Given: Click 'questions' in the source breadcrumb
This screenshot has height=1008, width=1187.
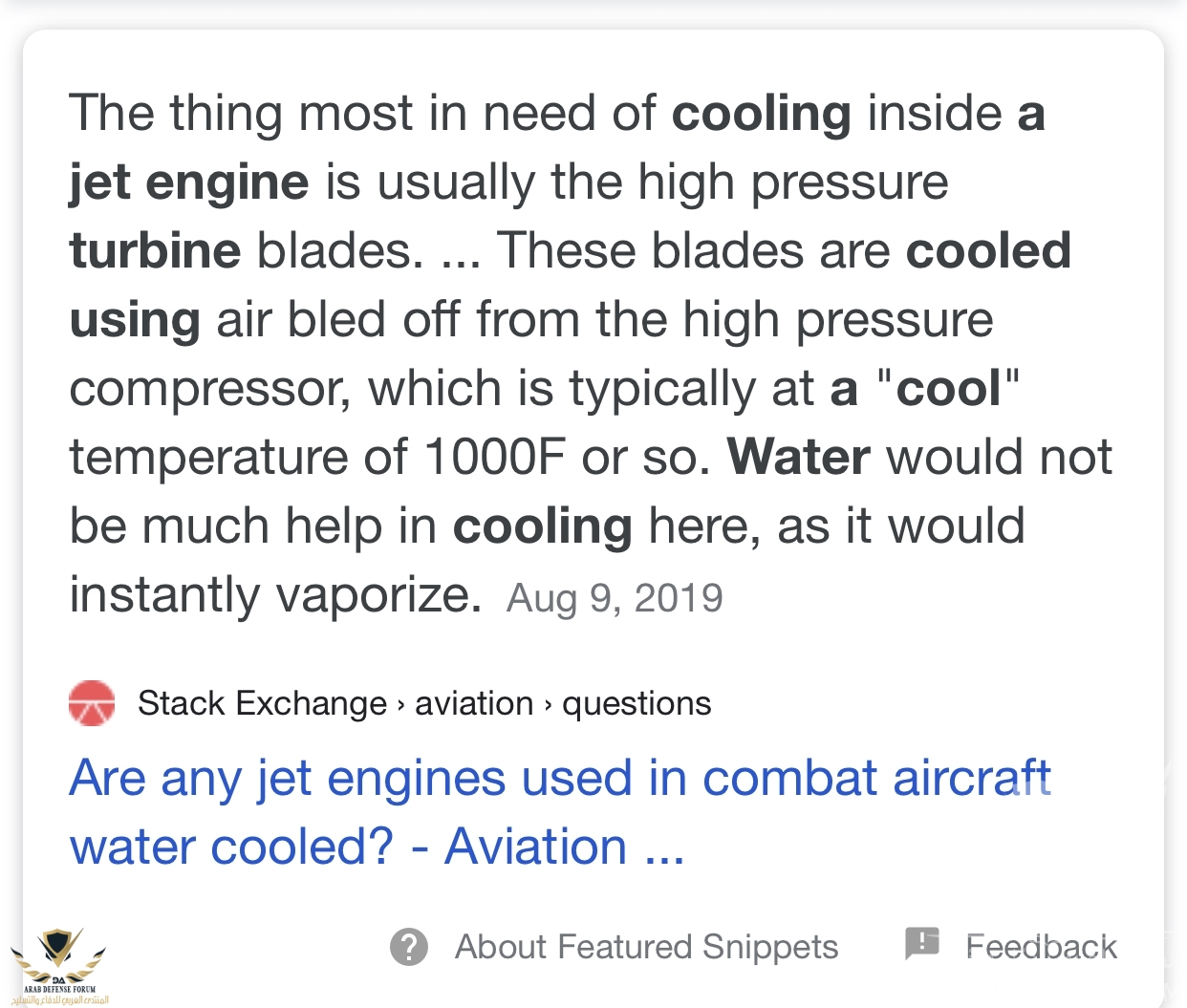Looking at the screenshot, I should point(637,703).
